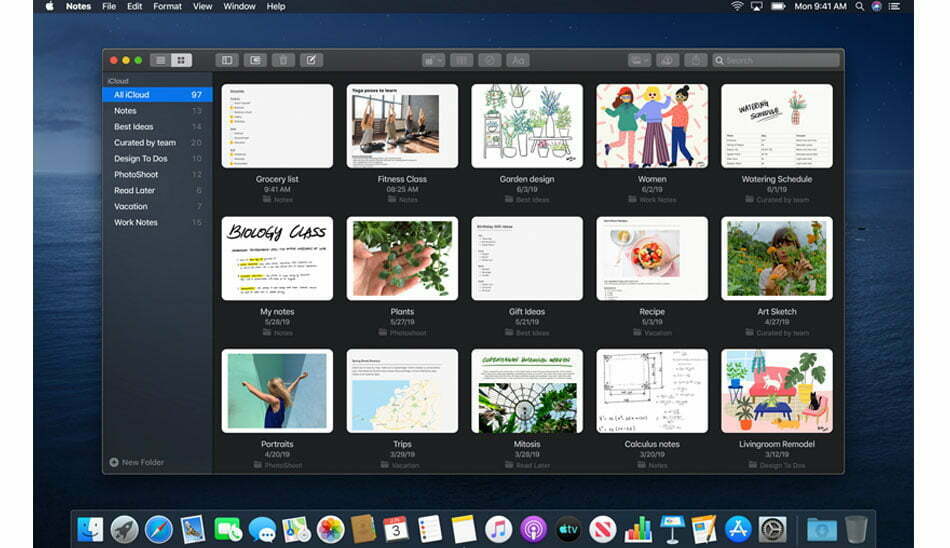Open the table dropdown in toolbar
Screen dimensions: 950x548
433,61
